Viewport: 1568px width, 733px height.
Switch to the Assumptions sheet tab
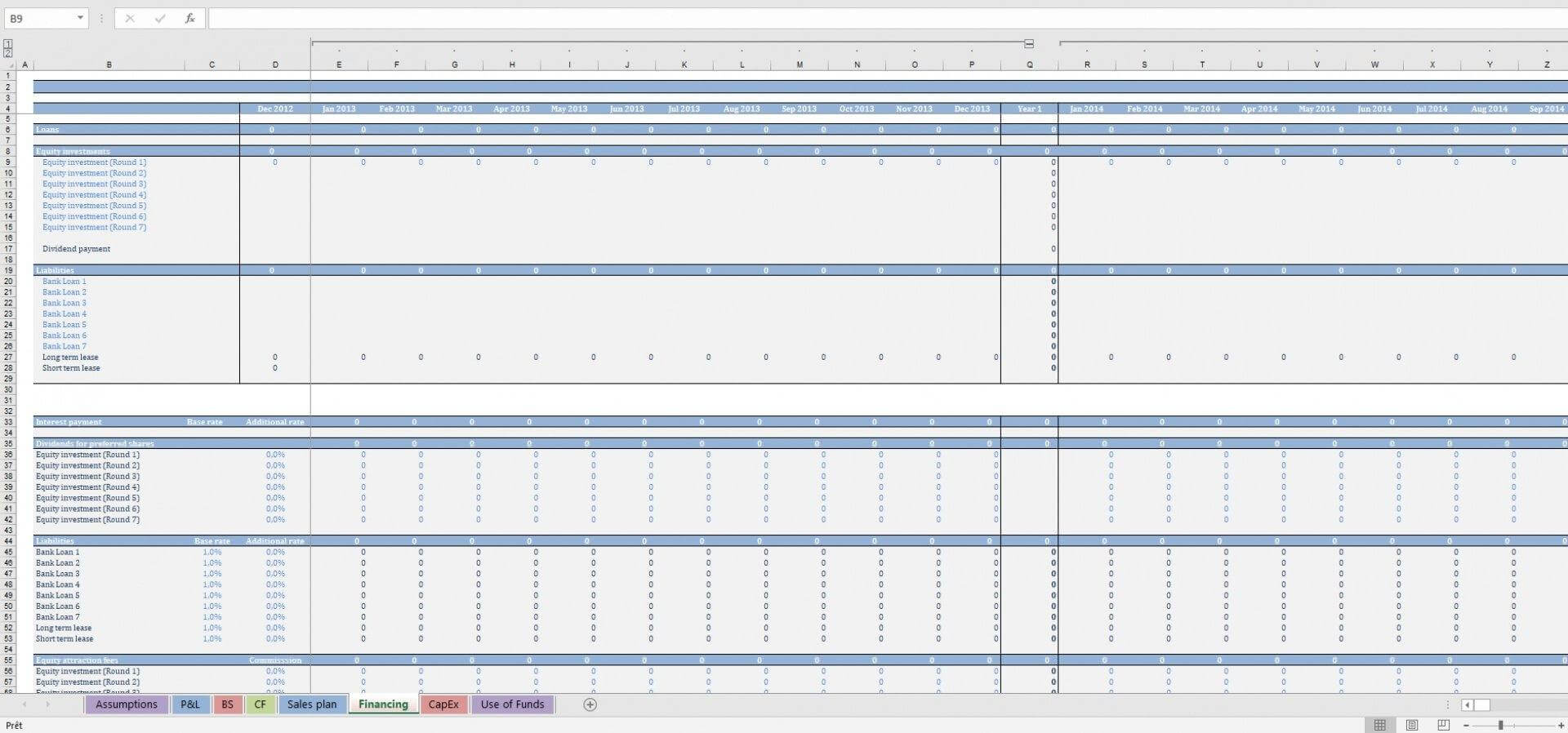coord(127,704)
